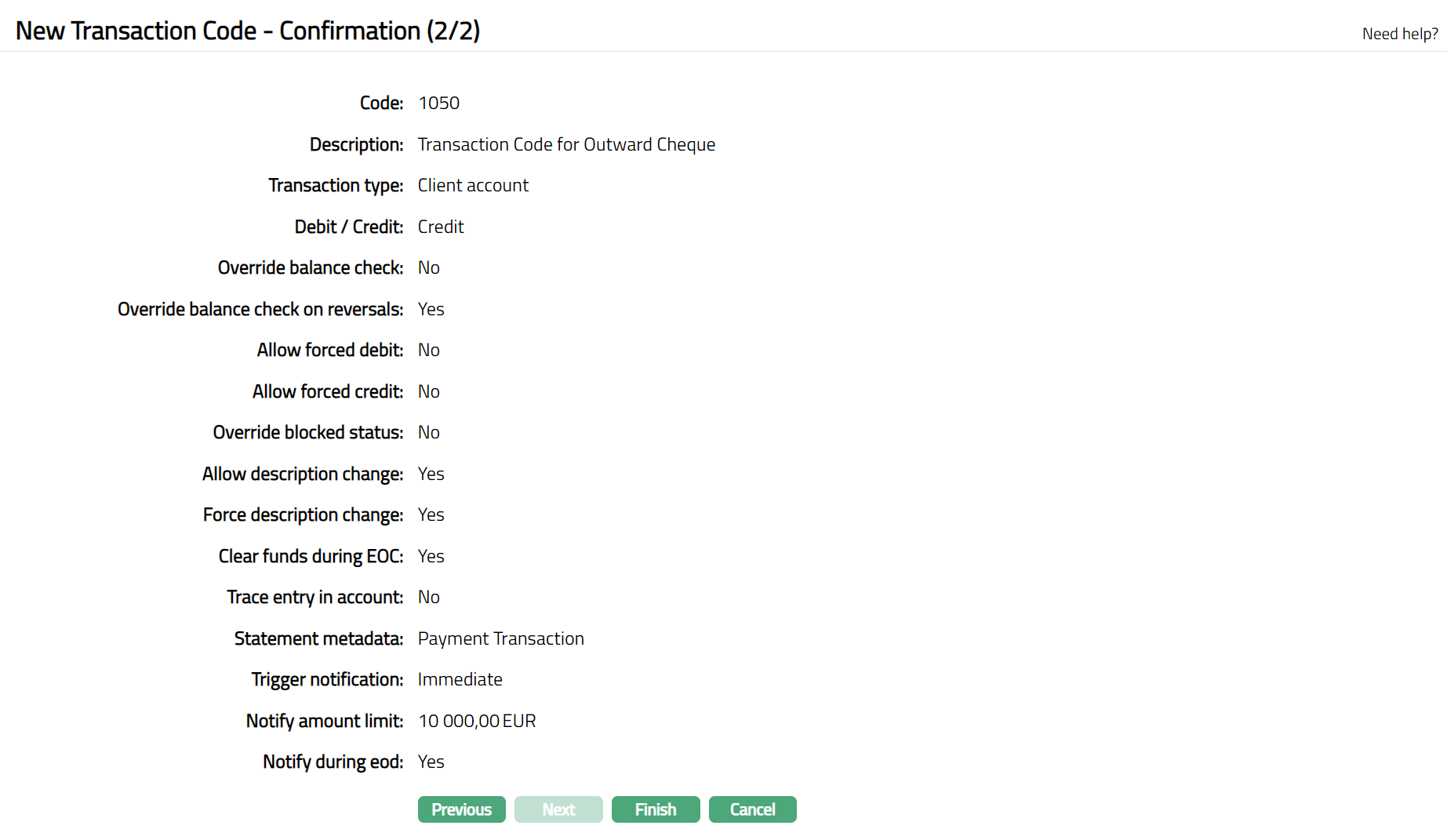
Task: Go back with the Previous button
Action: (461, 809)
